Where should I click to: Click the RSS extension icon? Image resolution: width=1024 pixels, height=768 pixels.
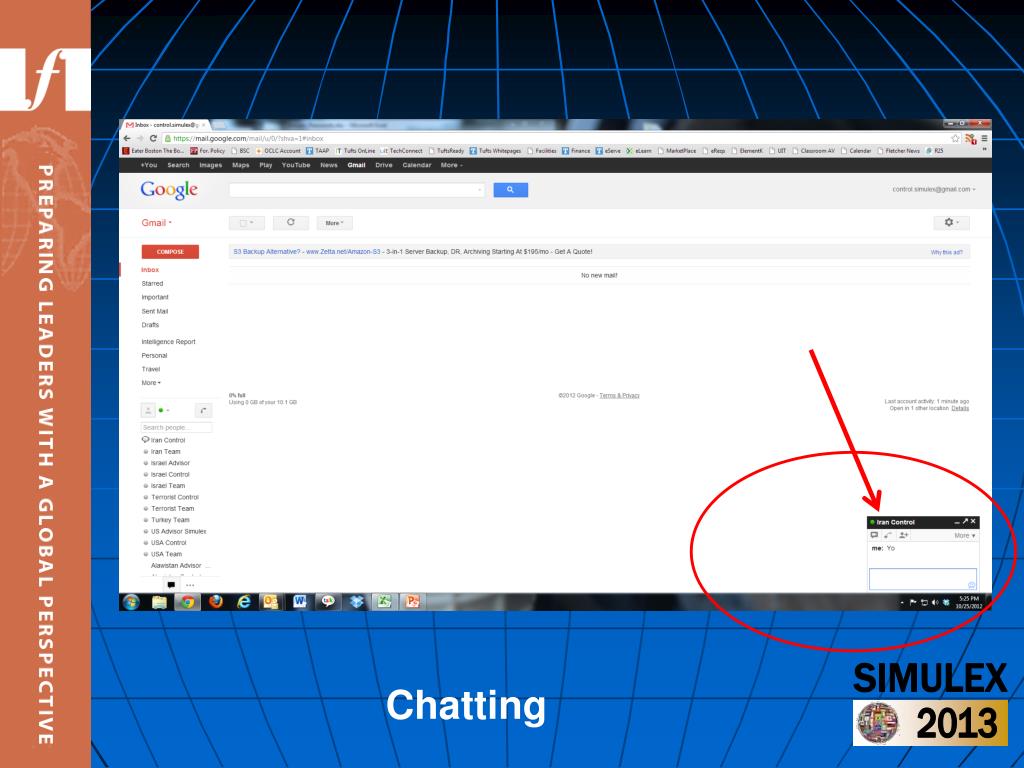click(970, 138)
